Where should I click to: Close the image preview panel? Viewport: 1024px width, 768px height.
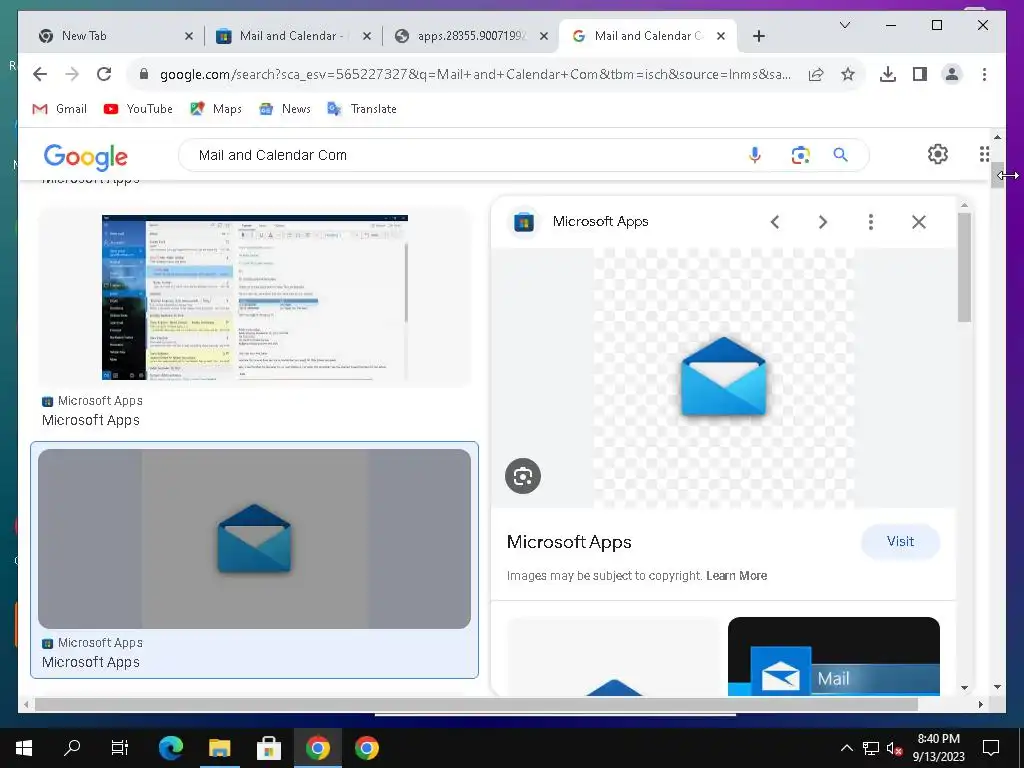[x=919, y=222]
